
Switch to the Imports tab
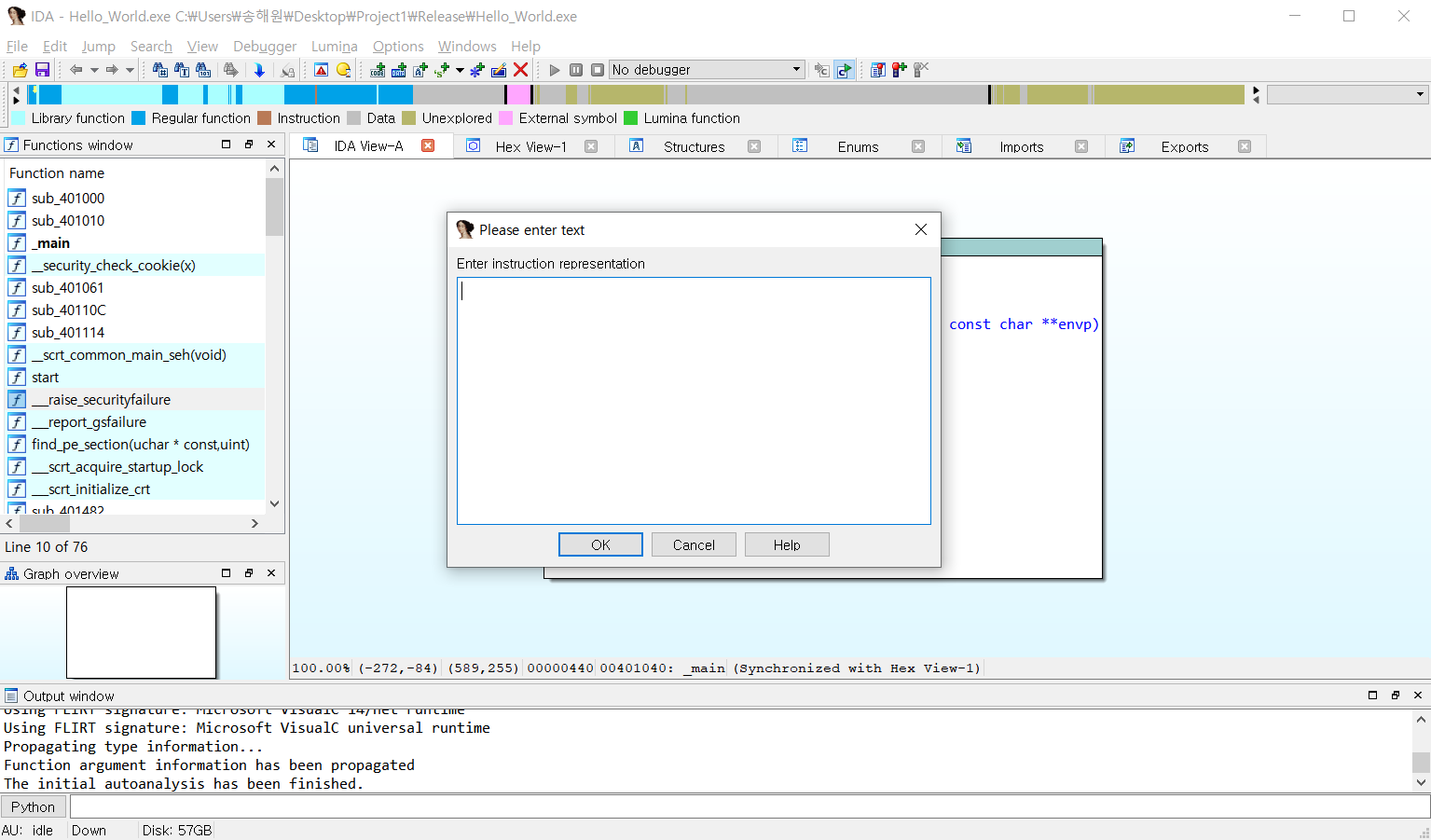[1022, 146]
